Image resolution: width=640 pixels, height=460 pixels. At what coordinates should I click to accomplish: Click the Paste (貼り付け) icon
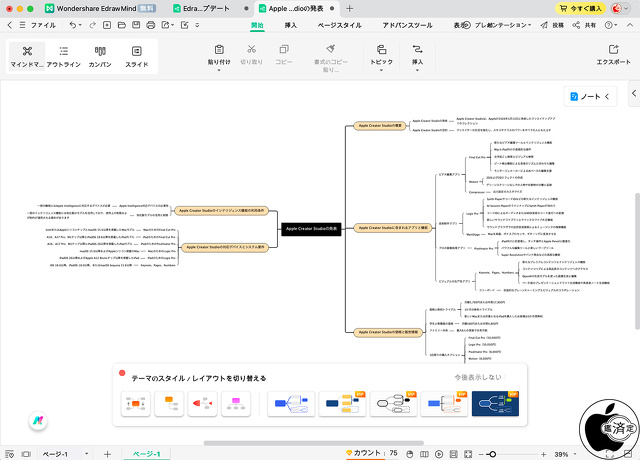pyautogui.click(x=219, y=50)
